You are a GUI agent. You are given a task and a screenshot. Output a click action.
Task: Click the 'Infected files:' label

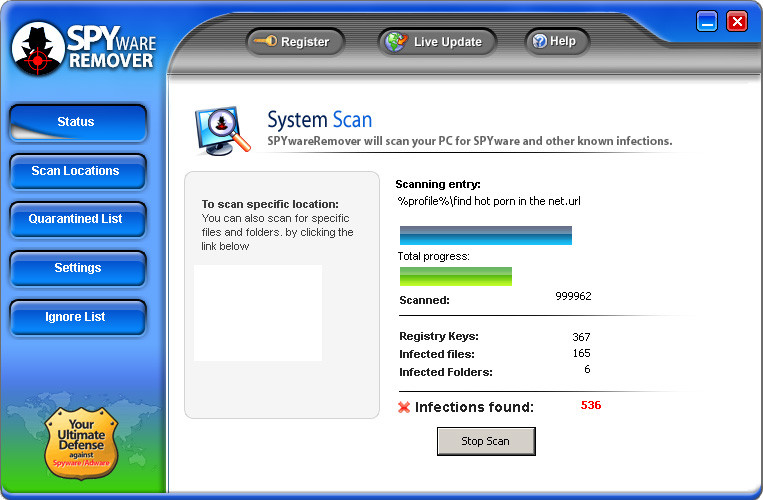437,354
